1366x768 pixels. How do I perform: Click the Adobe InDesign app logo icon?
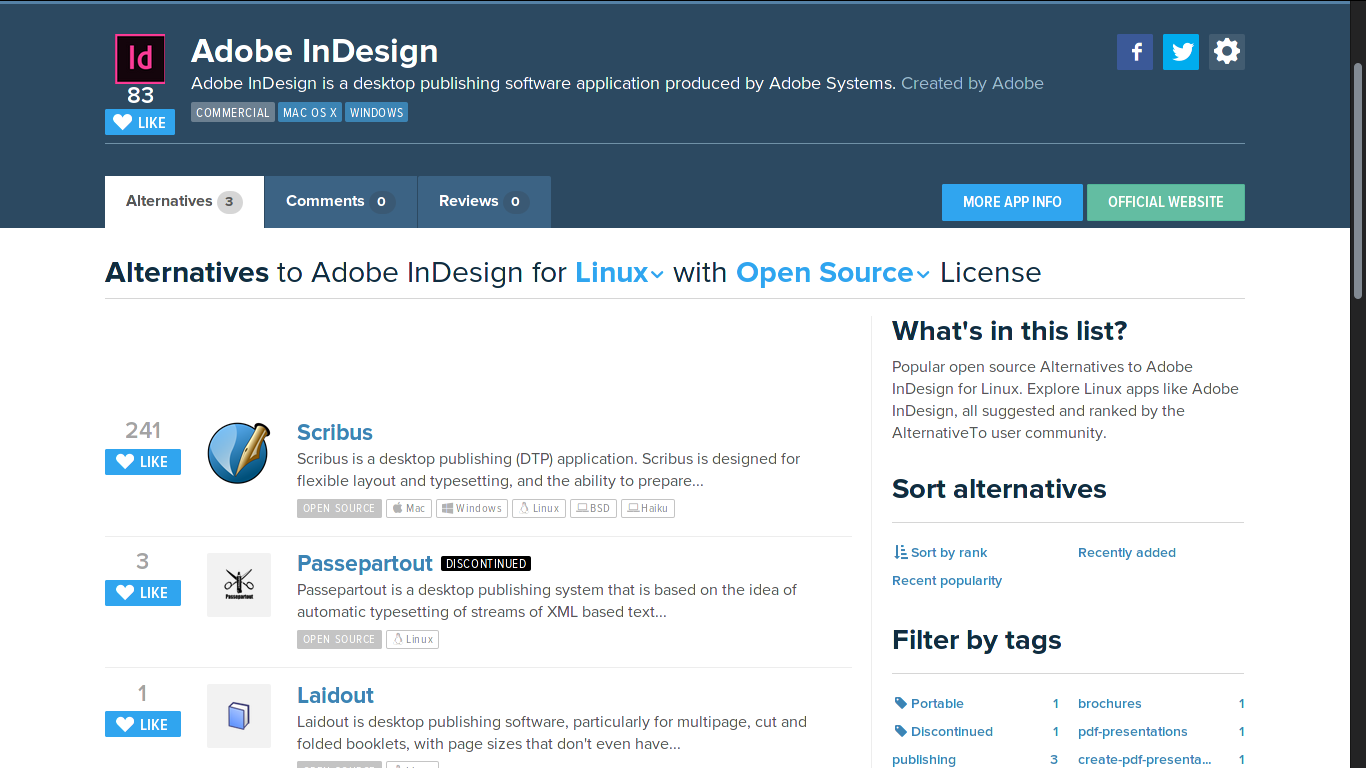[x=140, y=59]
